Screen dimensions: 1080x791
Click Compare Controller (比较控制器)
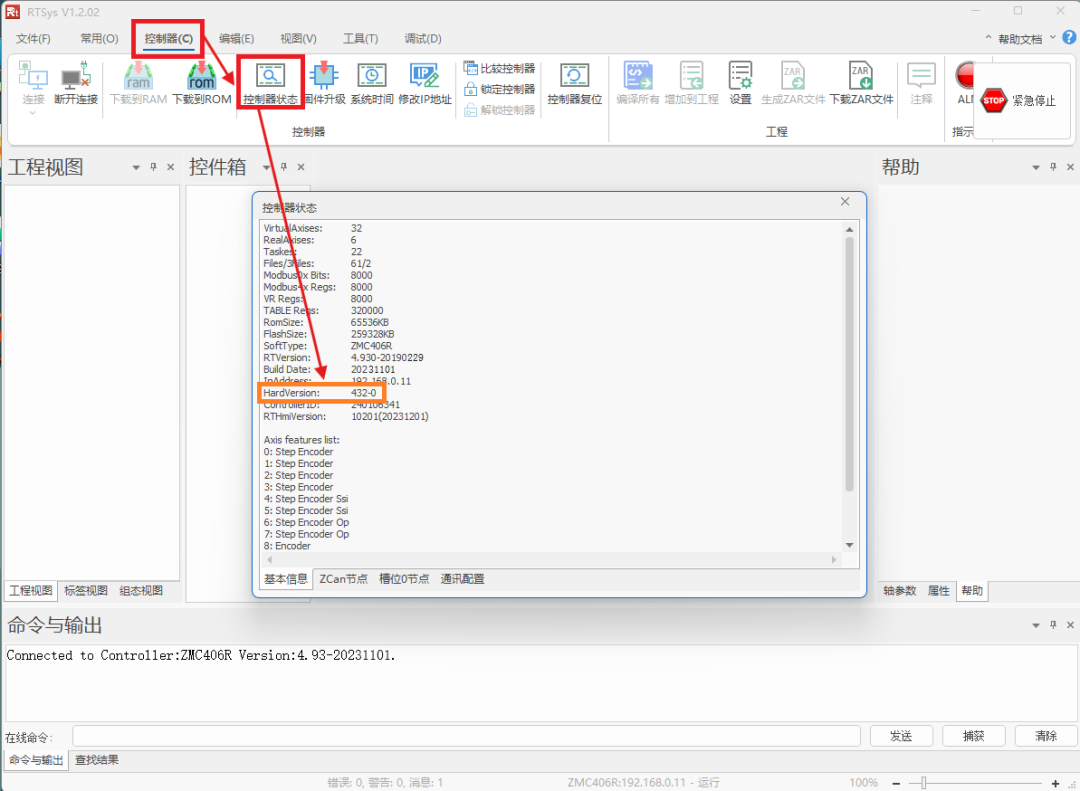point(499,68)
